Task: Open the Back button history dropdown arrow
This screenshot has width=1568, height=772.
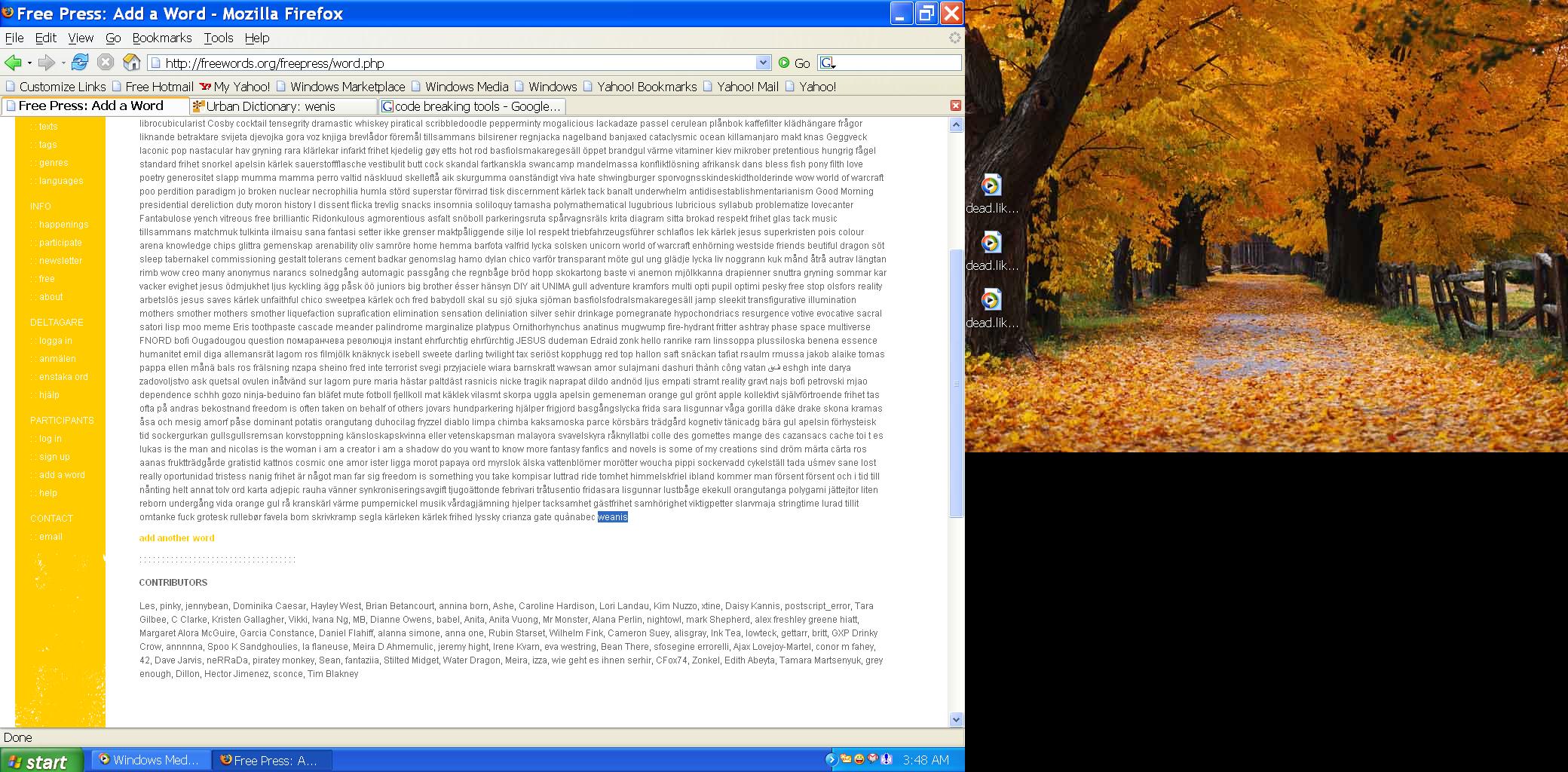Action: click(x=29, y=63)
